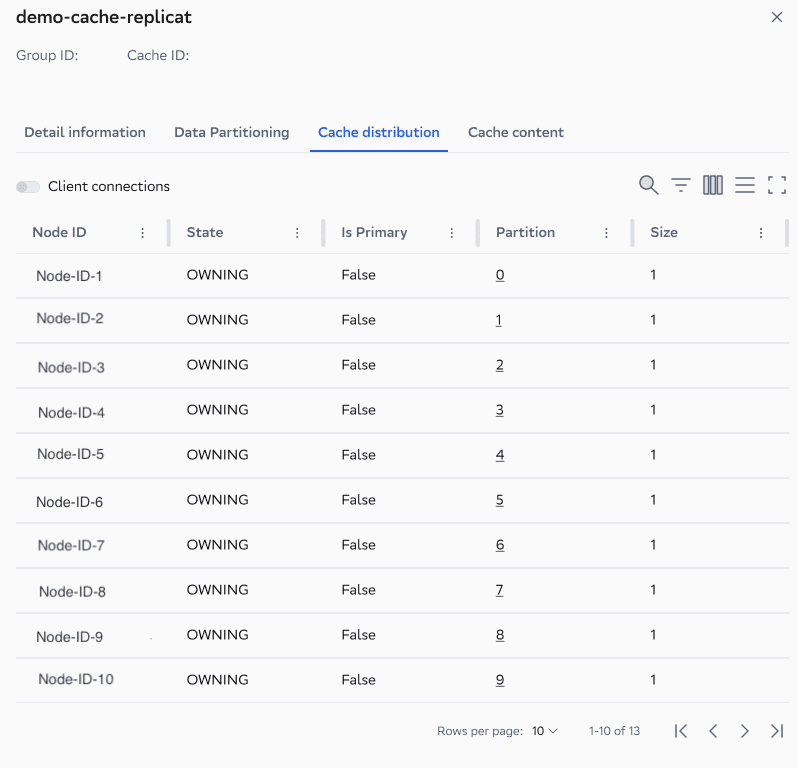Switch to the Cache content tab

tap(516, 132)
